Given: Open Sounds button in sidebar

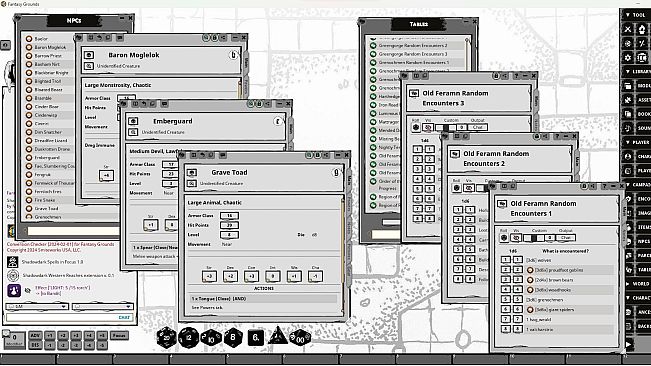Looking at the screenshot, I should pos(636,128).
